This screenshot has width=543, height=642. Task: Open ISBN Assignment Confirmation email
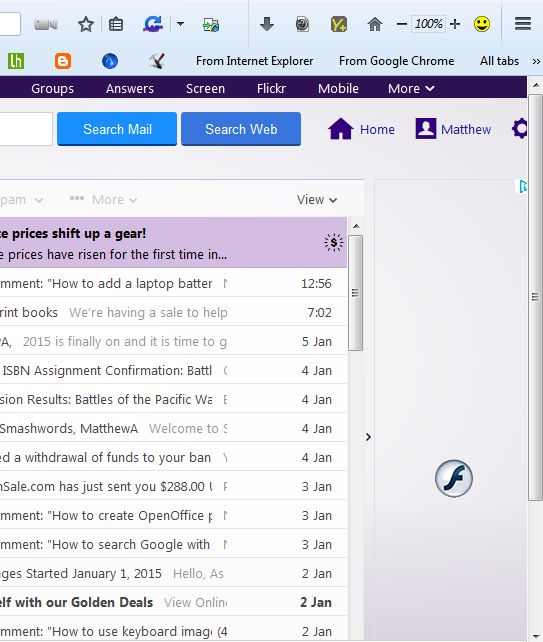click(173, 371)
